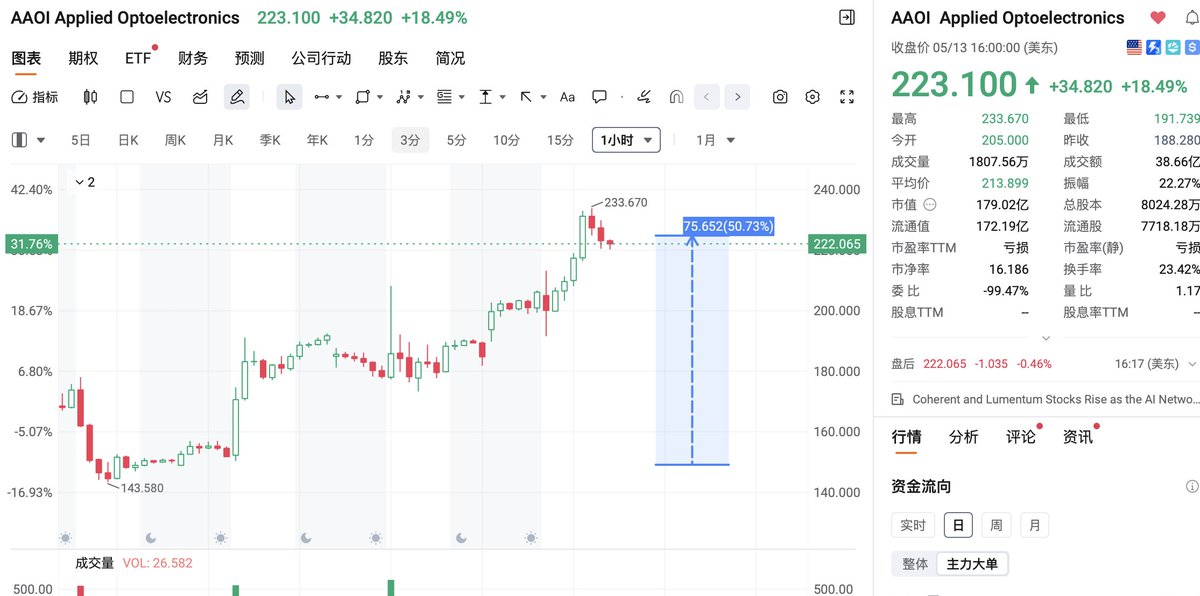The height and width of the screenshot is (596, 1200).
Task: Switch fund flow view to 整体
Action: pyautogui.click(x=915, y=564)
